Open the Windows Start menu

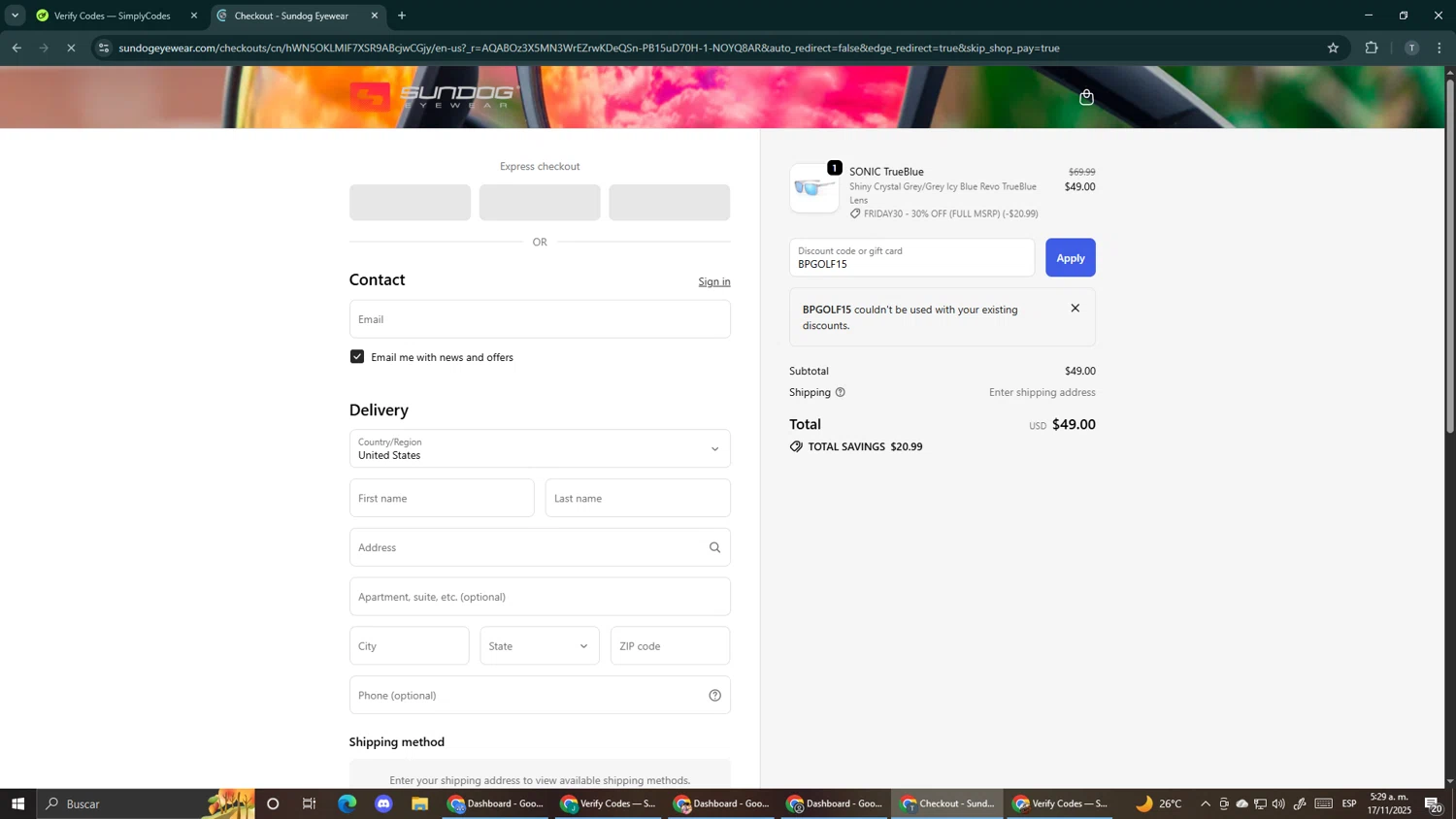[17, 803]
